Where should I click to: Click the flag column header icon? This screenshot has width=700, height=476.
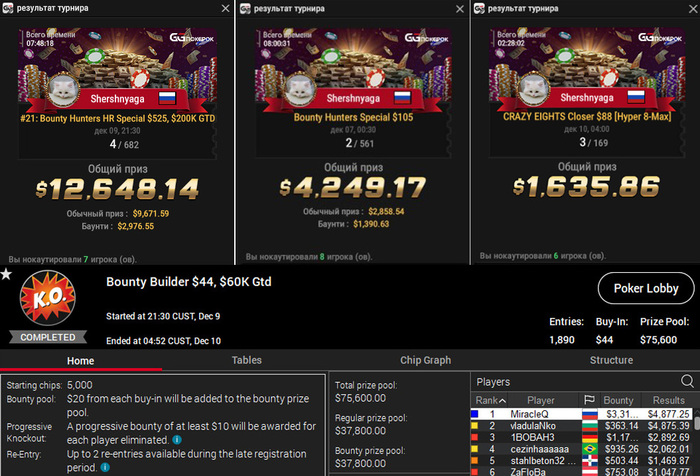pyautogui.click(x=589, y=400)
